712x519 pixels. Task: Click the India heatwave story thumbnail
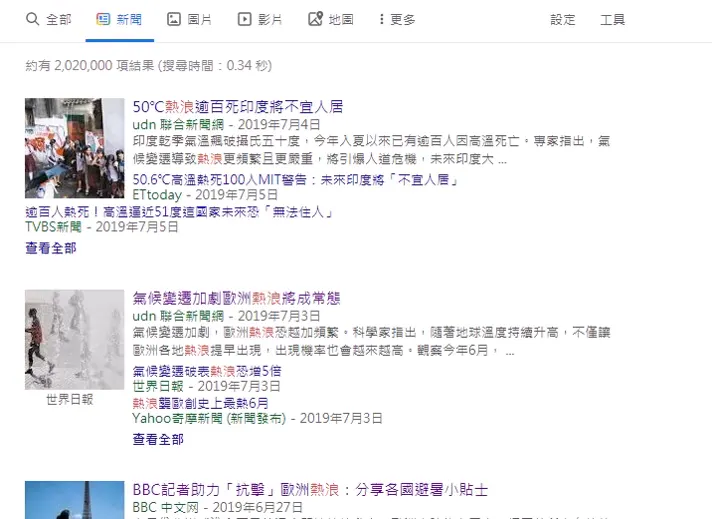point(74,148)
